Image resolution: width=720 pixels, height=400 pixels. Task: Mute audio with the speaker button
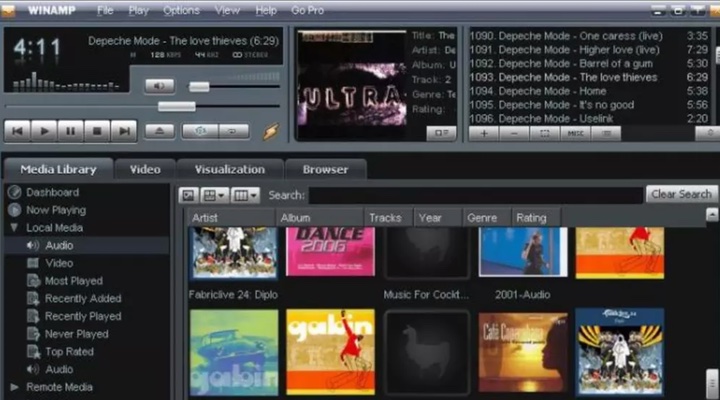pyautogui.click(x=159, y=86)
